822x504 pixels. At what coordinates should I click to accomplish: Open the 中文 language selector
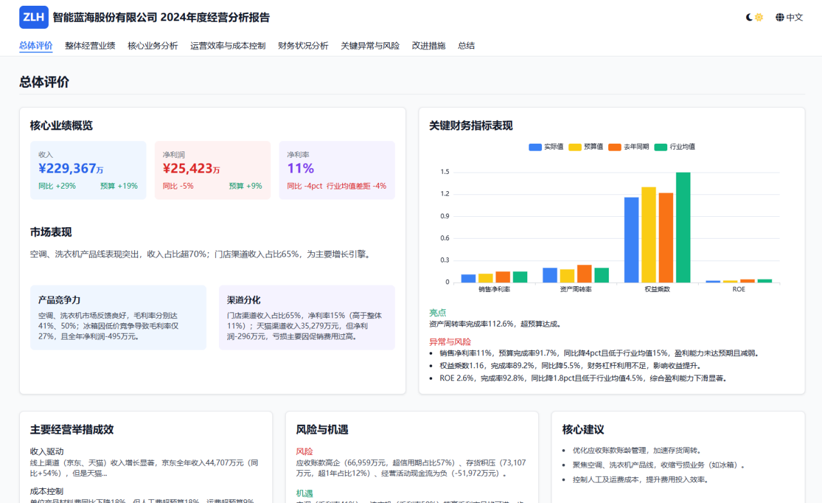pyautogui.click(x=795, y=17)
